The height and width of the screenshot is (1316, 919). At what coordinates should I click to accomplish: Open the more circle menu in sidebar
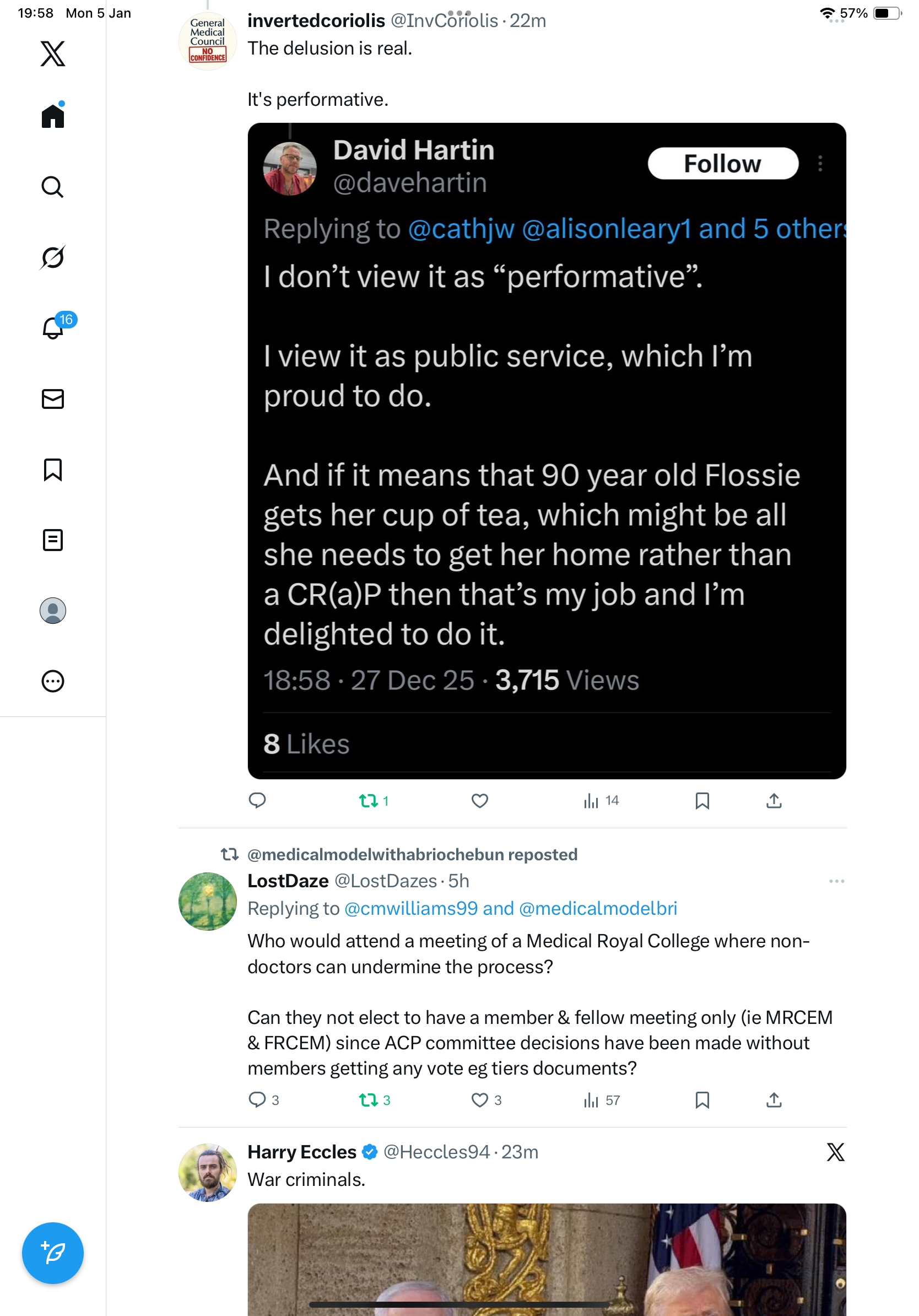tap(53, 681)
